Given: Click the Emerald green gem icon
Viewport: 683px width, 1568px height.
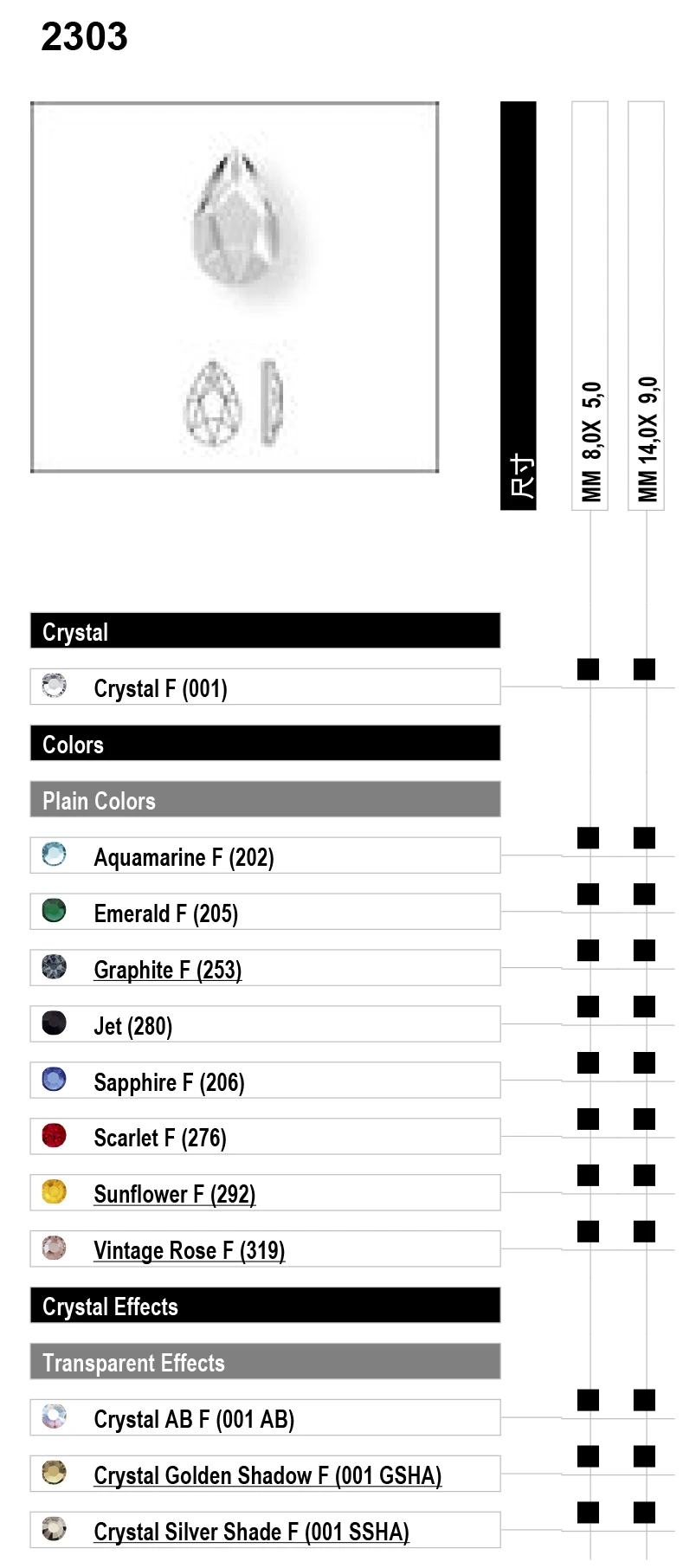Looking at the screenshot, I should point(54,911).
